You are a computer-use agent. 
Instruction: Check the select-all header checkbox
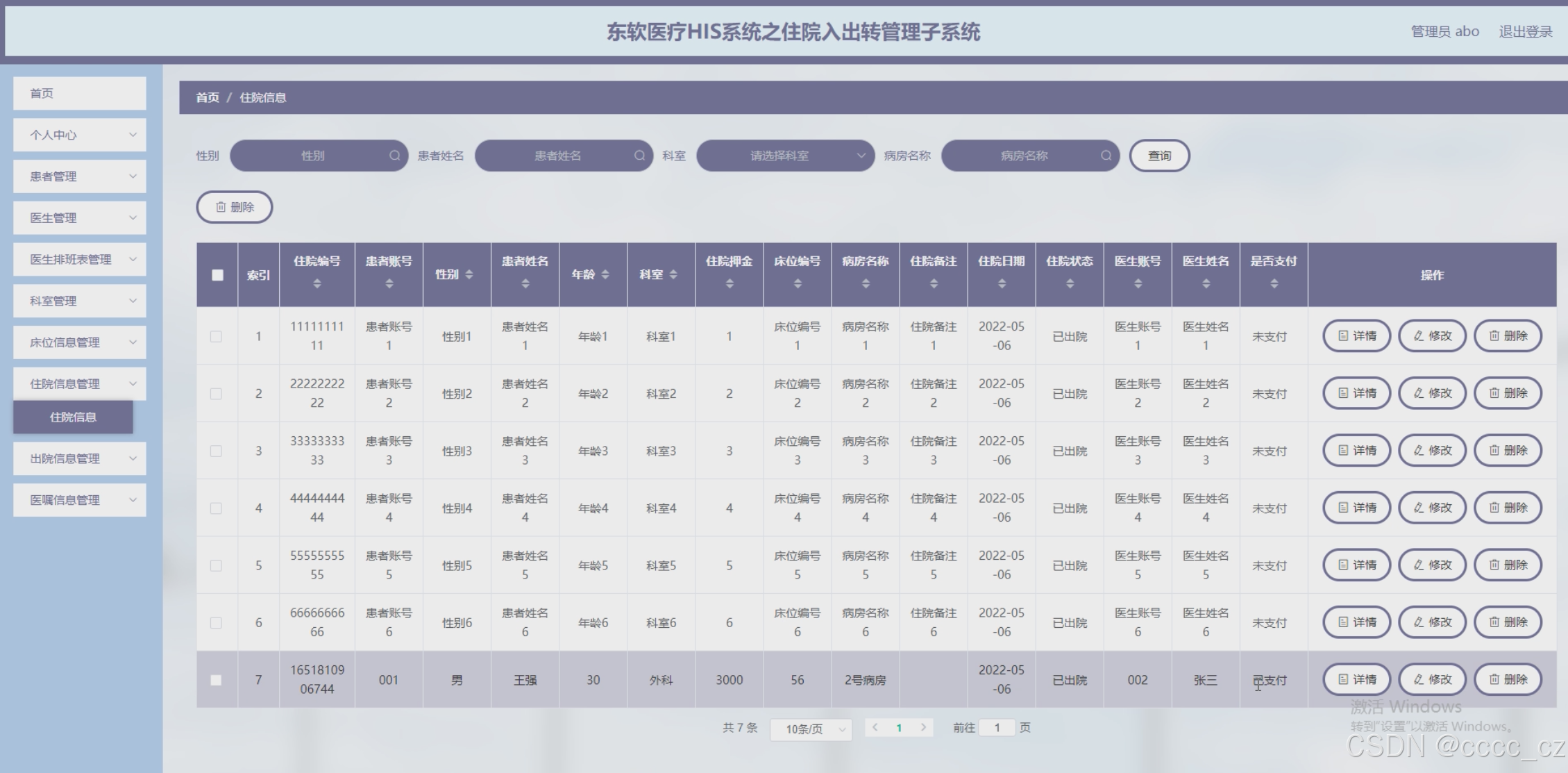pos(217,275)
